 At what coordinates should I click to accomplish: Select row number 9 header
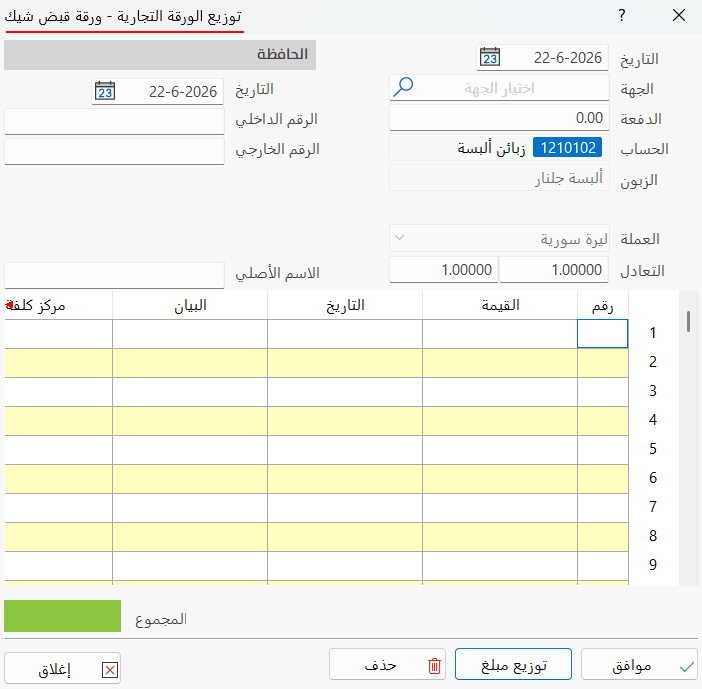pyautogui.click(x=653, y=565)
